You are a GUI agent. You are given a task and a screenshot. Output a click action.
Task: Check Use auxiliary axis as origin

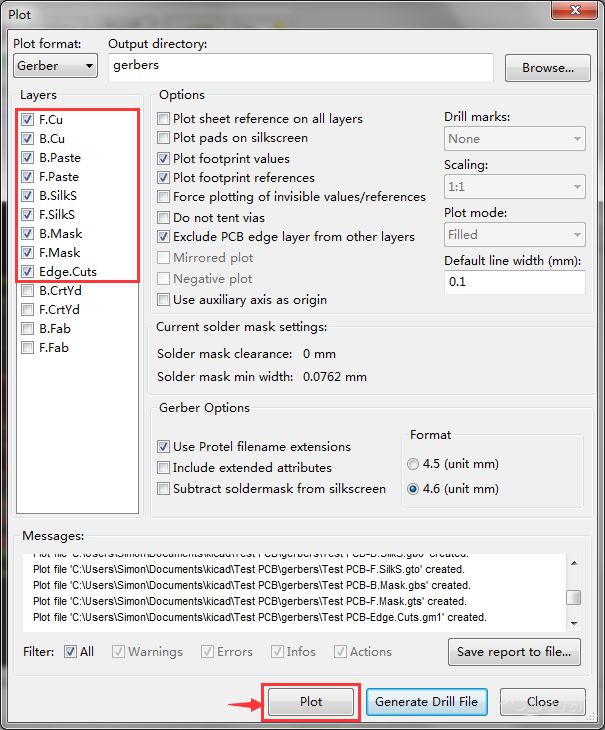164,300
